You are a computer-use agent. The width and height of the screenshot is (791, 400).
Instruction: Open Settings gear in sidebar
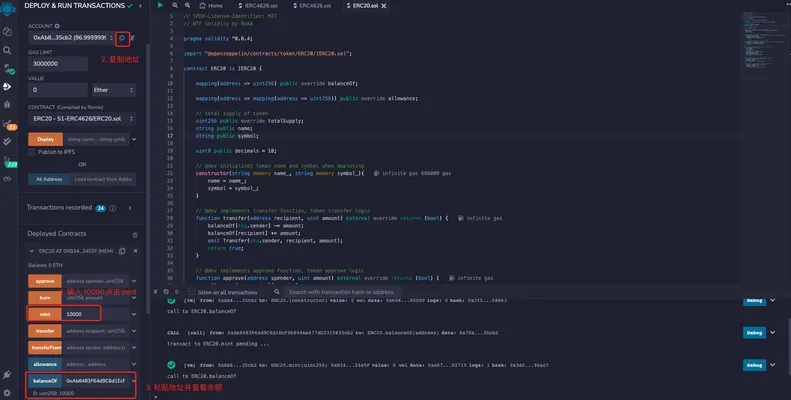point(7,392)
